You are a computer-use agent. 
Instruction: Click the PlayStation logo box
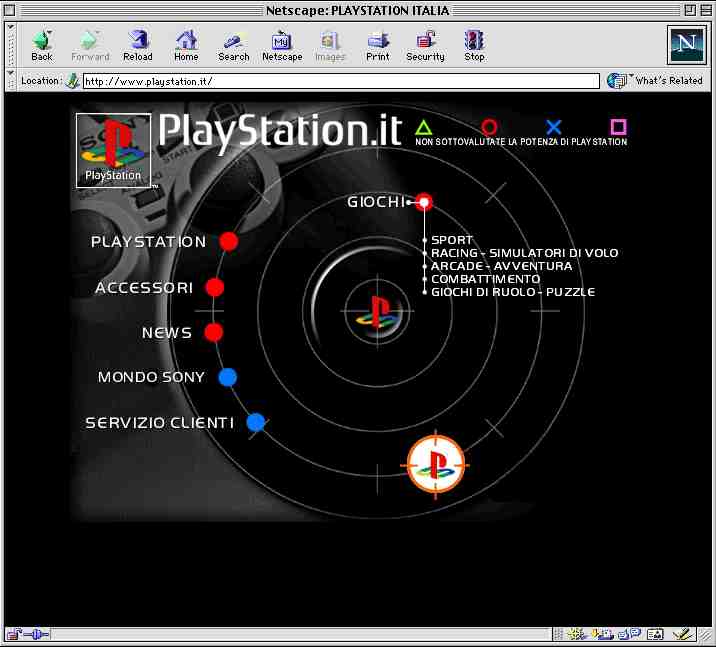[113, 151]
